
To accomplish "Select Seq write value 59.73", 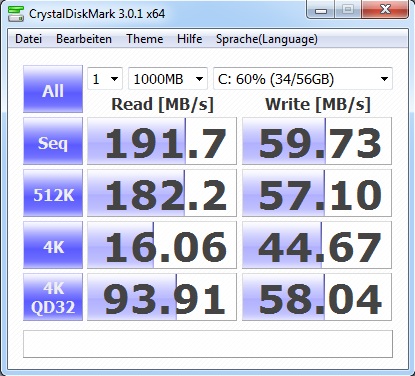I will point(317,141).
